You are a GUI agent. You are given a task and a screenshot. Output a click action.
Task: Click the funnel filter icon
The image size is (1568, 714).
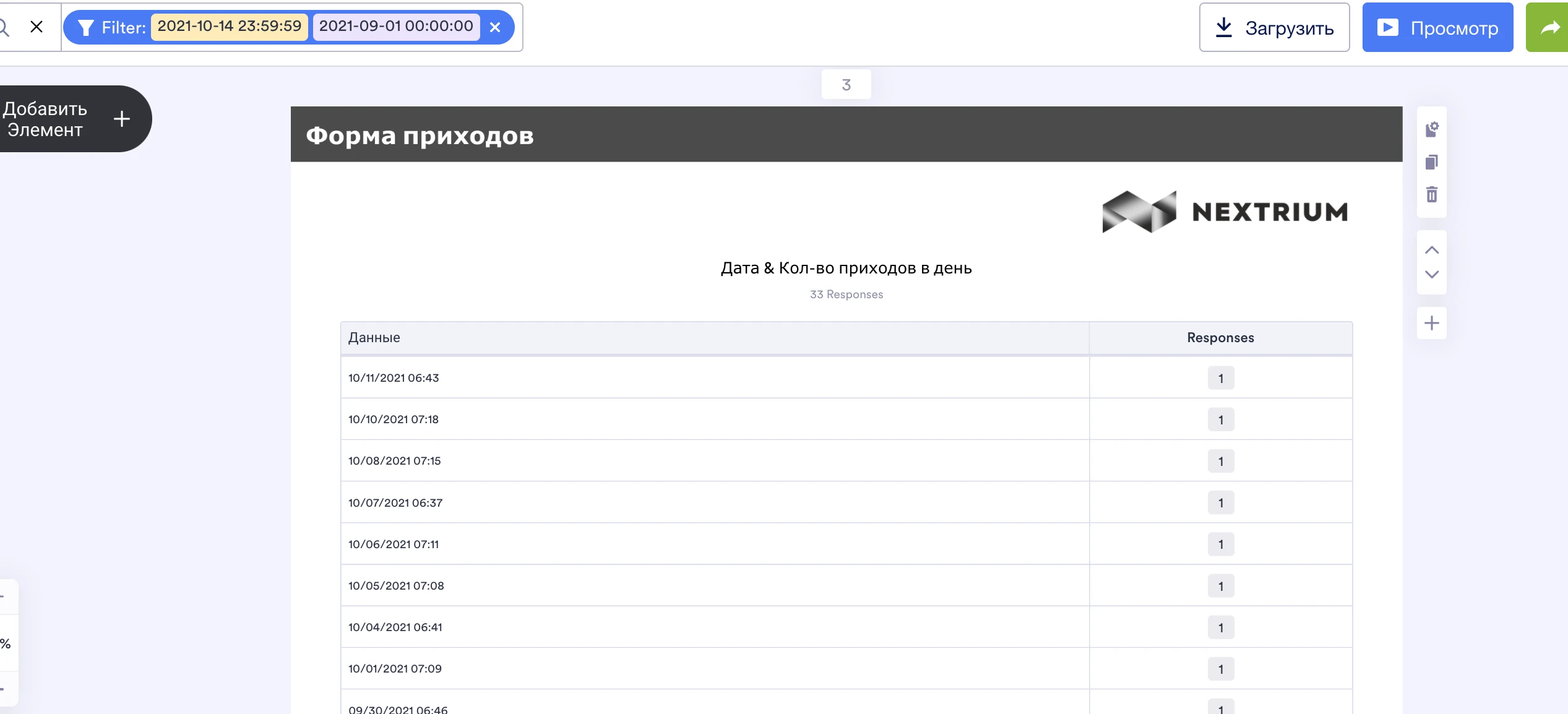point(86,27)
